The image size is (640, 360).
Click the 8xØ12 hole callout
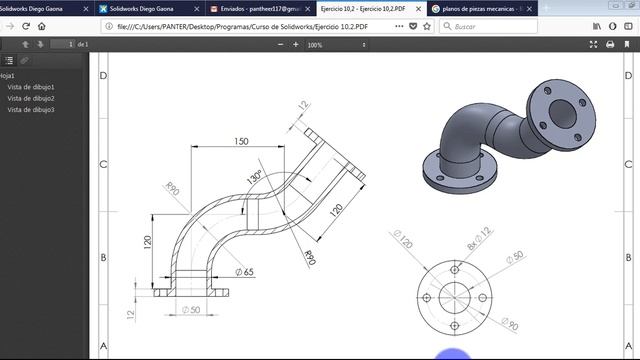pos(479,239)
